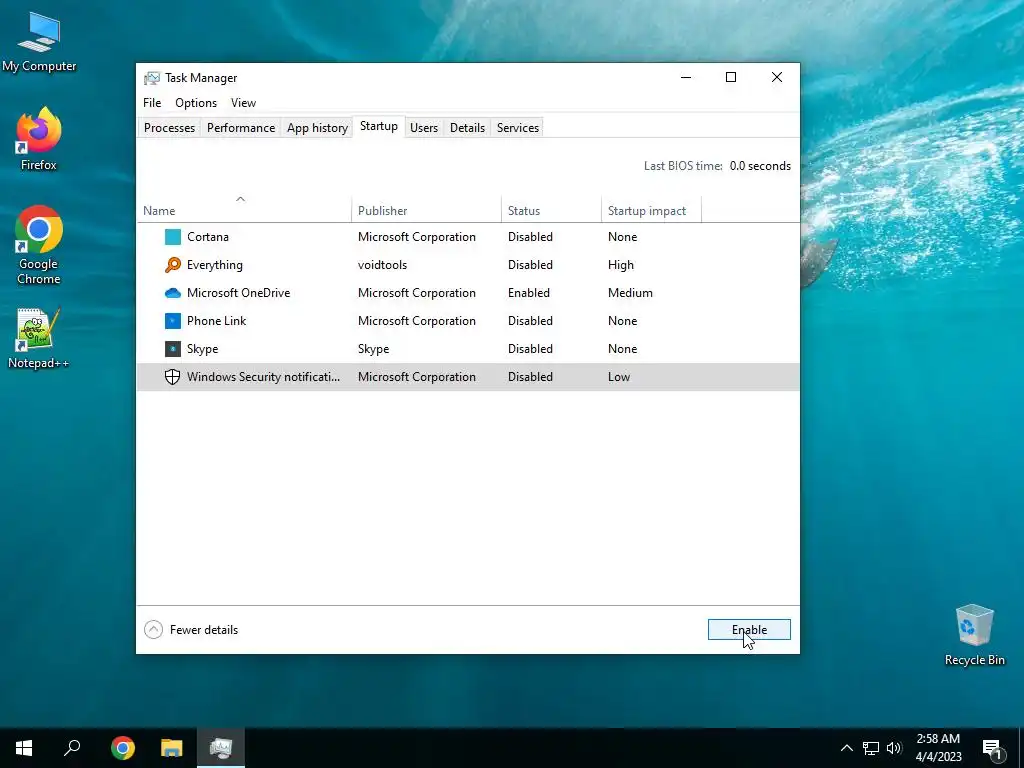Switch to the App history tab
This screenshot has height=768, width=1024.
click(317, 128)
